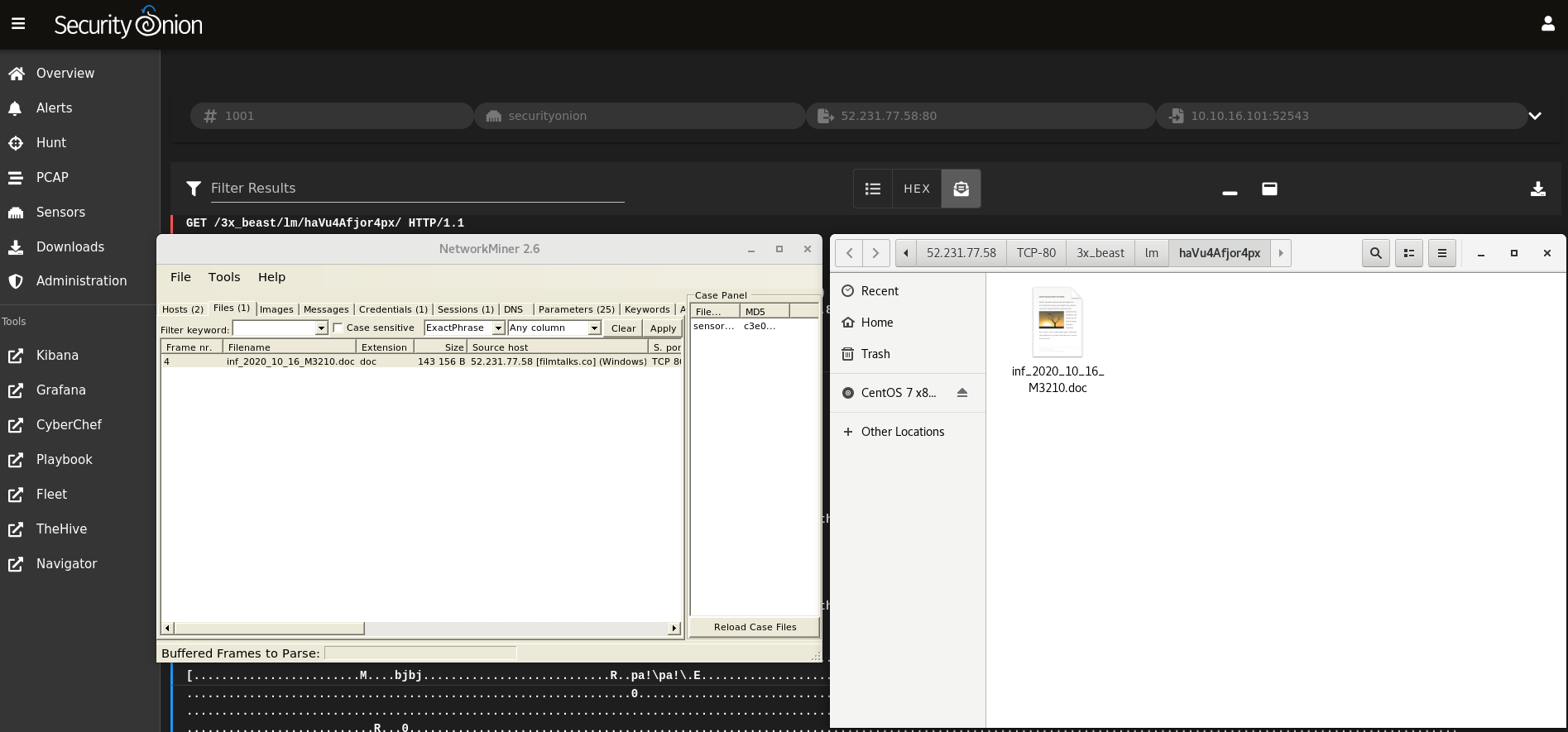Switch to Parameters (25) tab
Screen dimensions: 1568x732
click(577, 309)
